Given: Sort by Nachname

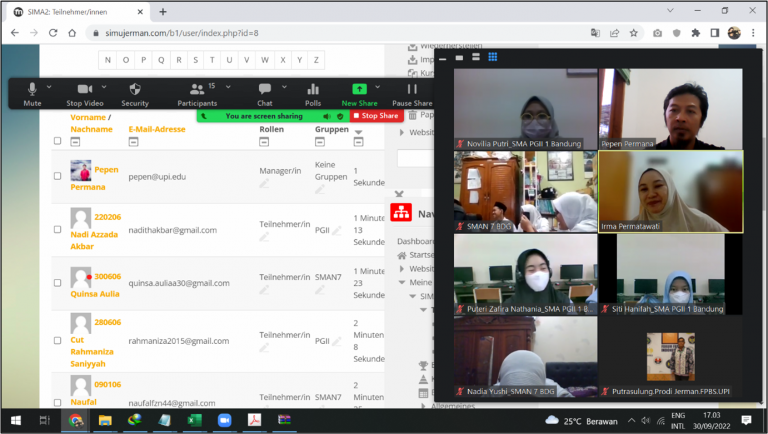Looking at the screenshot, I should tap(92, 129).
